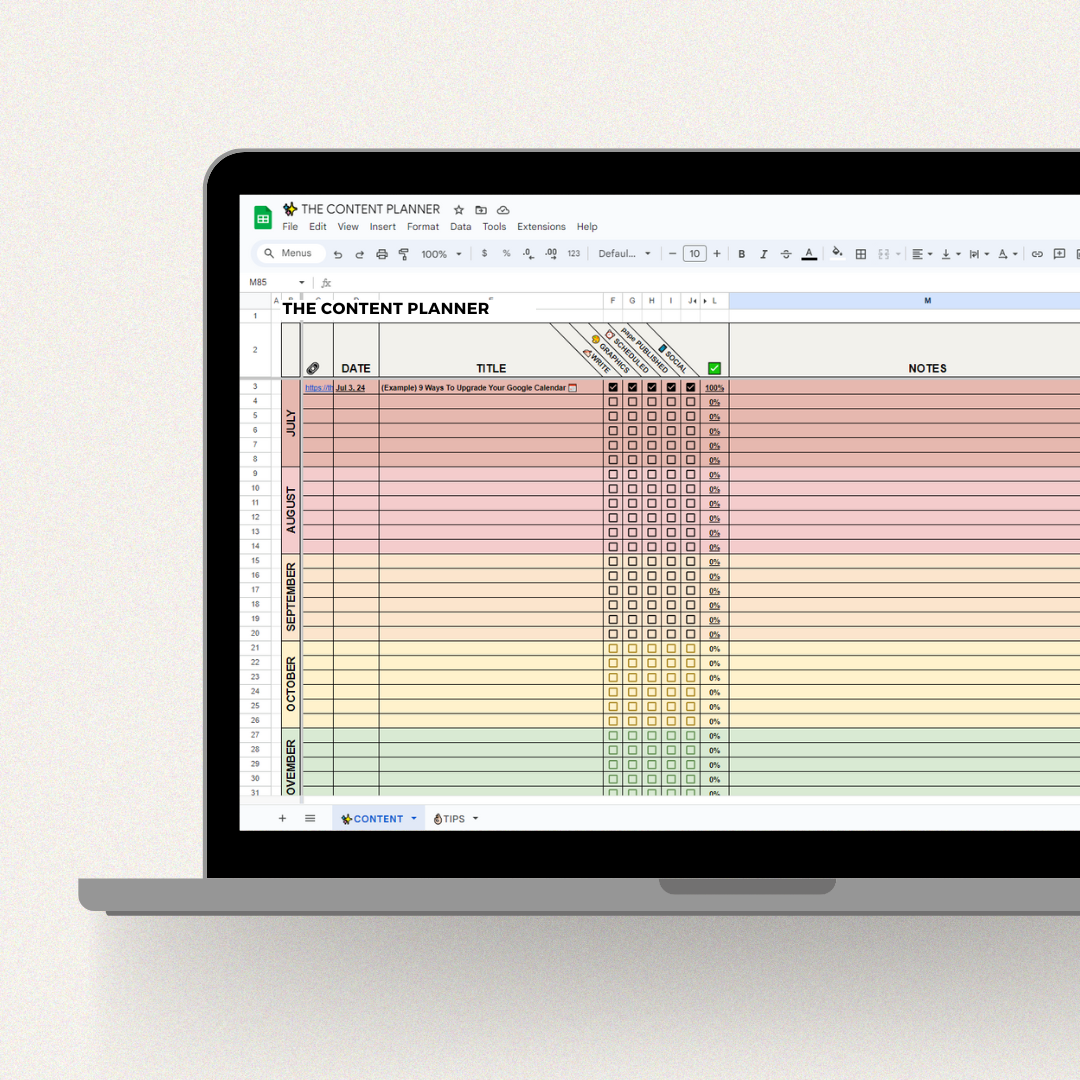Click the print icon
The height and width of the screenshot is (1080, 1080).
382,254
